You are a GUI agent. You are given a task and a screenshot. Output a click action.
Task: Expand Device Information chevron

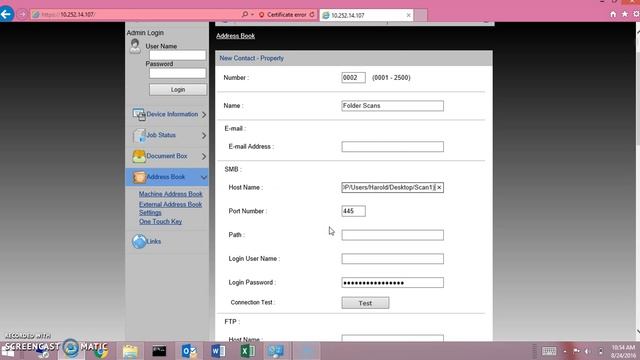click(204, 115)
